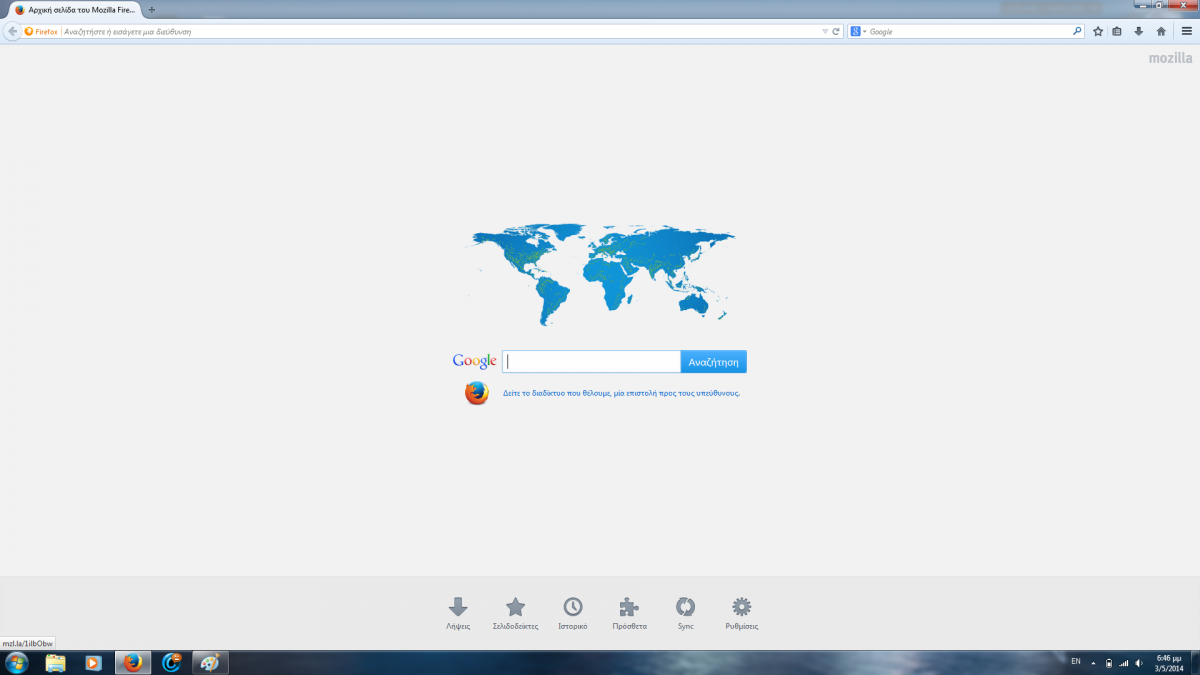Screen dimensions: 1200x675
Task: Show hidden tray icons arrow
Action: click(x=1094, y=662)
